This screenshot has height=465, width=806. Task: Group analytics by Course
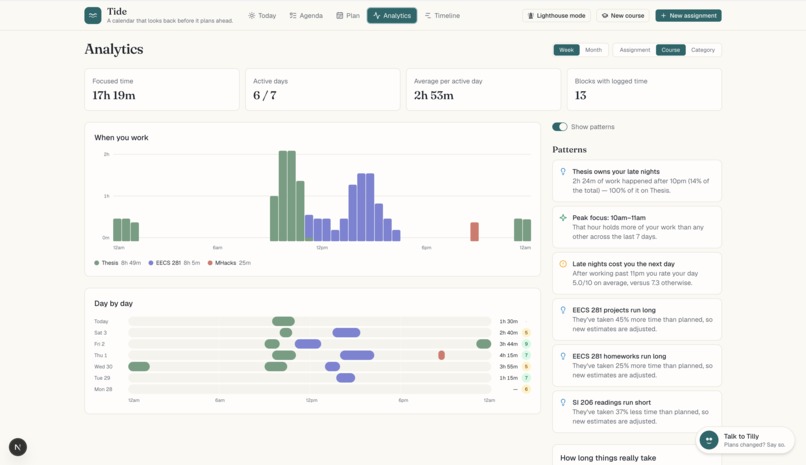click(x=670, y=50)
